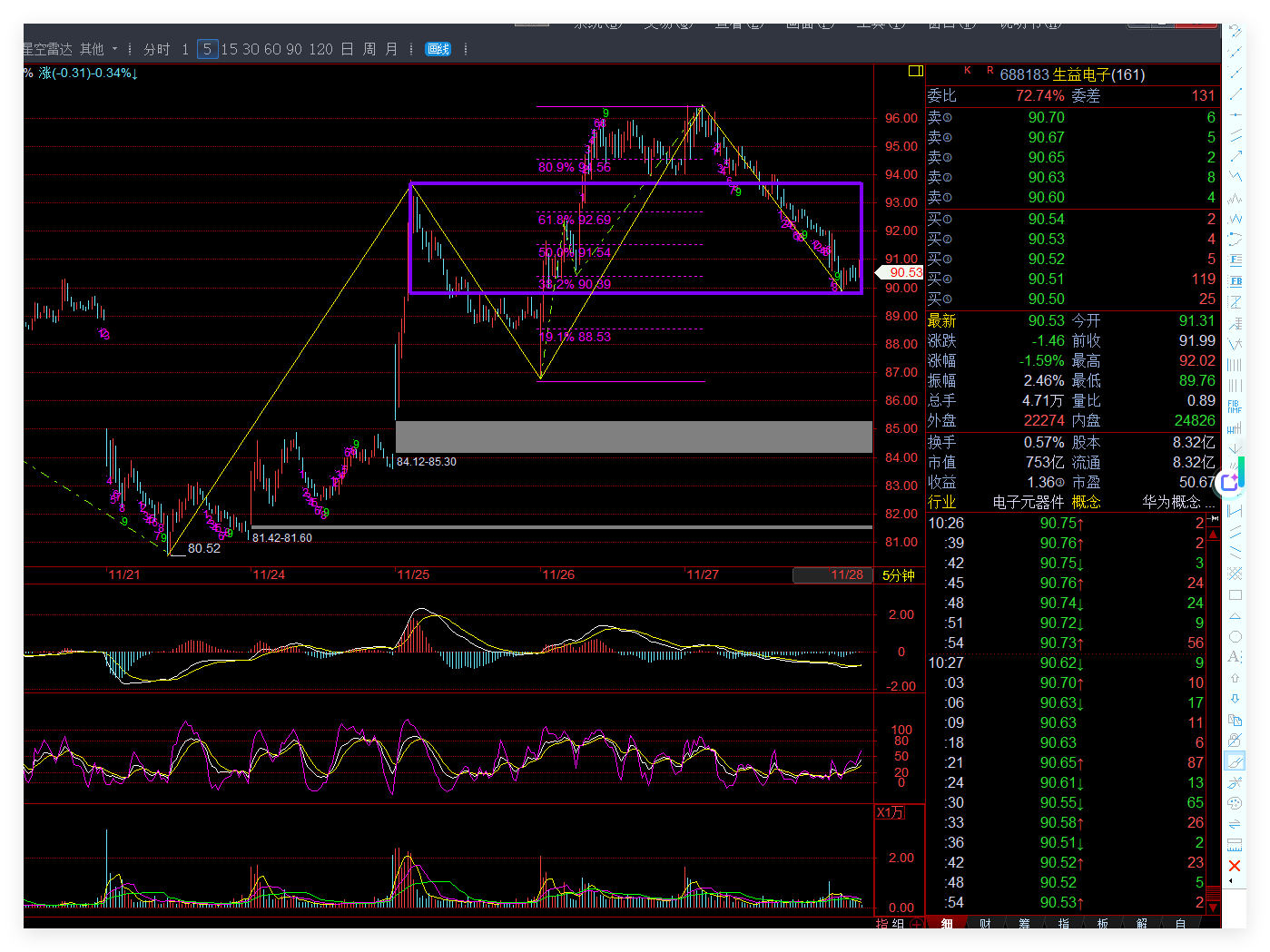
Task: Click the 11/28 date marker on timeline
Action: [846, 574]
